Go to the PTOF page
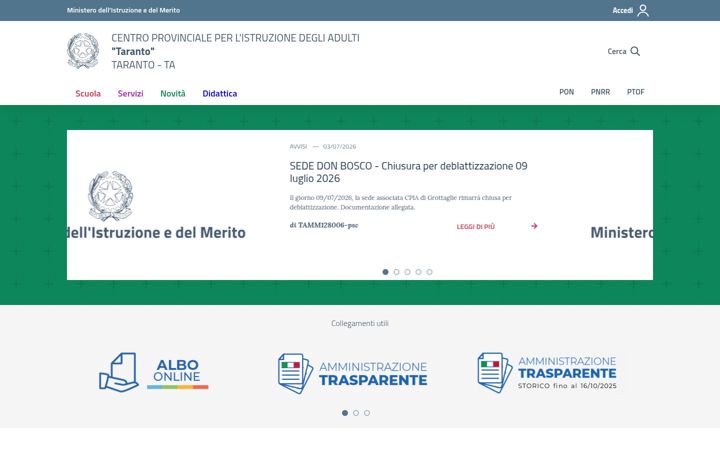 636,92
